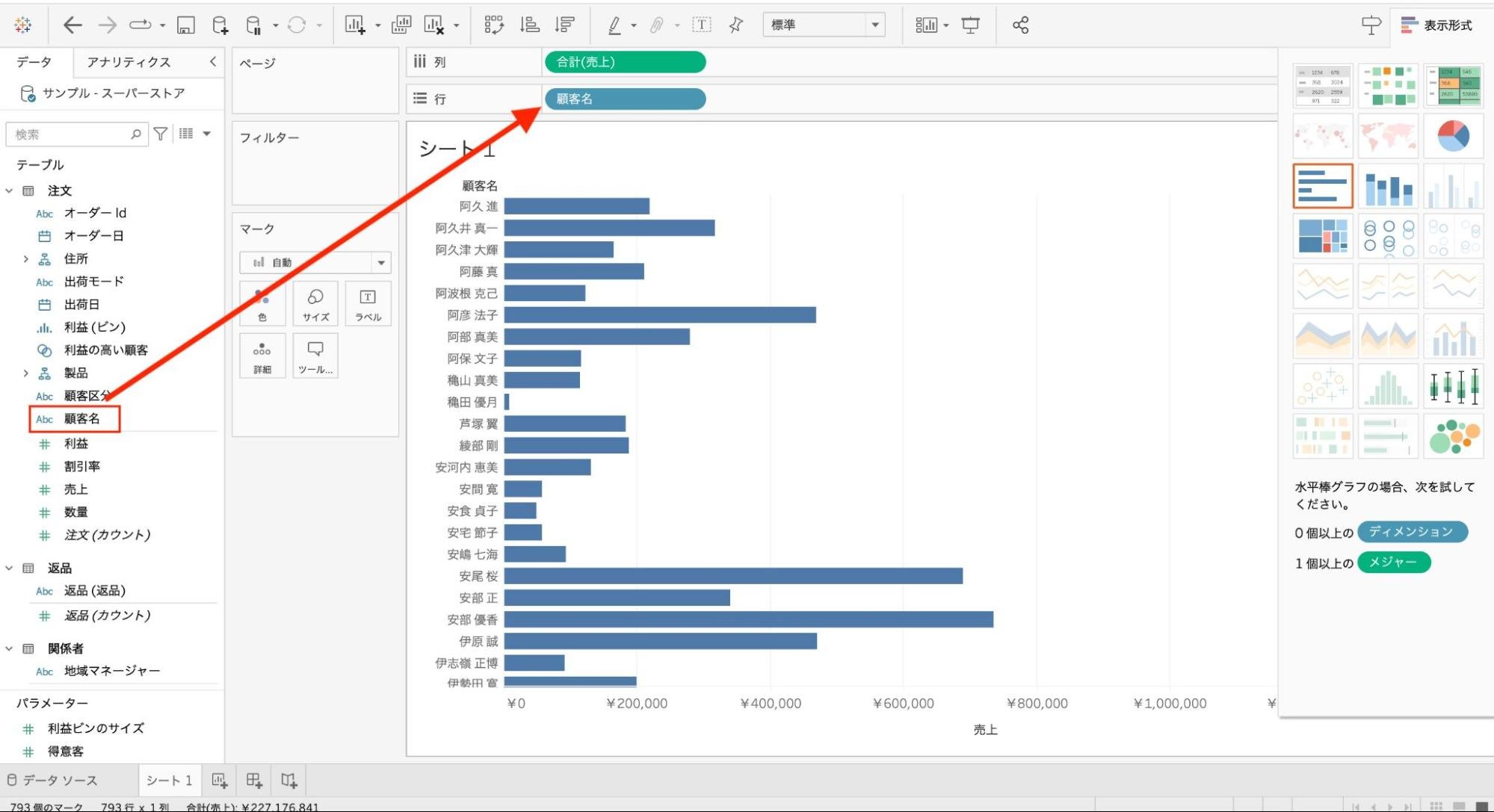Collapse the 注文 table

point(9,190)
